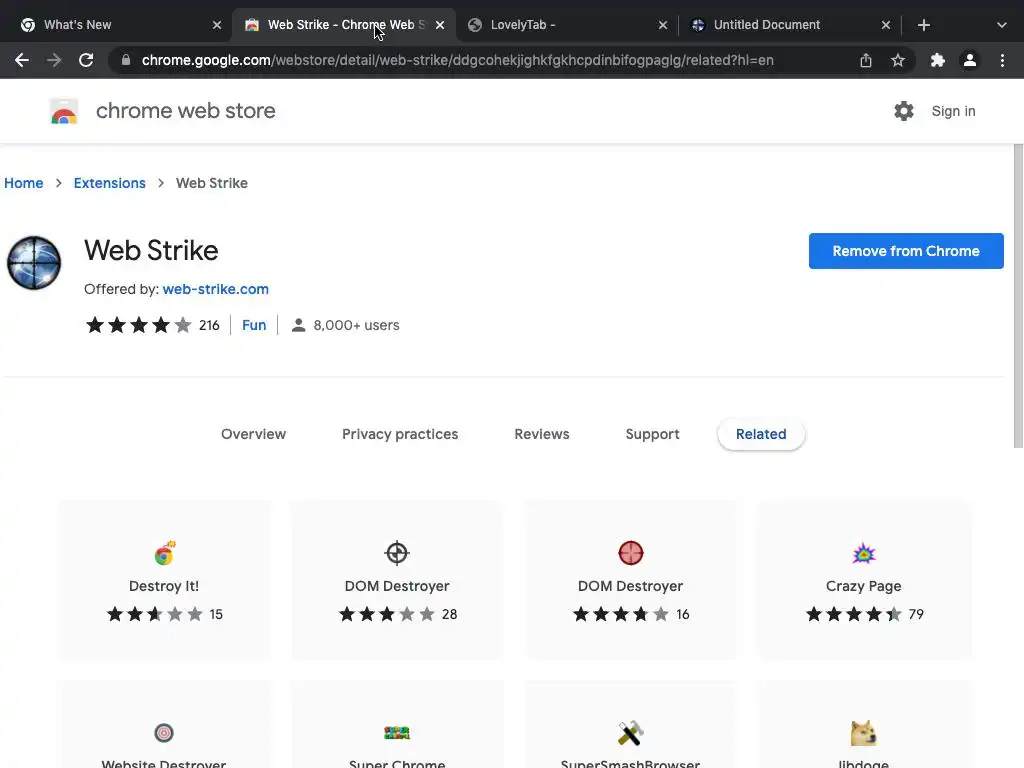Click Sign in link

point(953,111)
